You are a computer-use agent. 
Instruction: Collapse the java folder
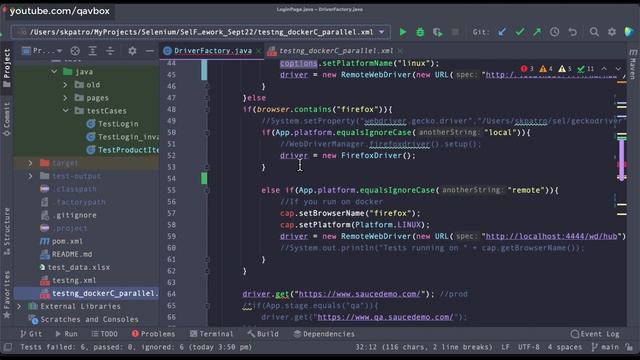click(54, 71)
